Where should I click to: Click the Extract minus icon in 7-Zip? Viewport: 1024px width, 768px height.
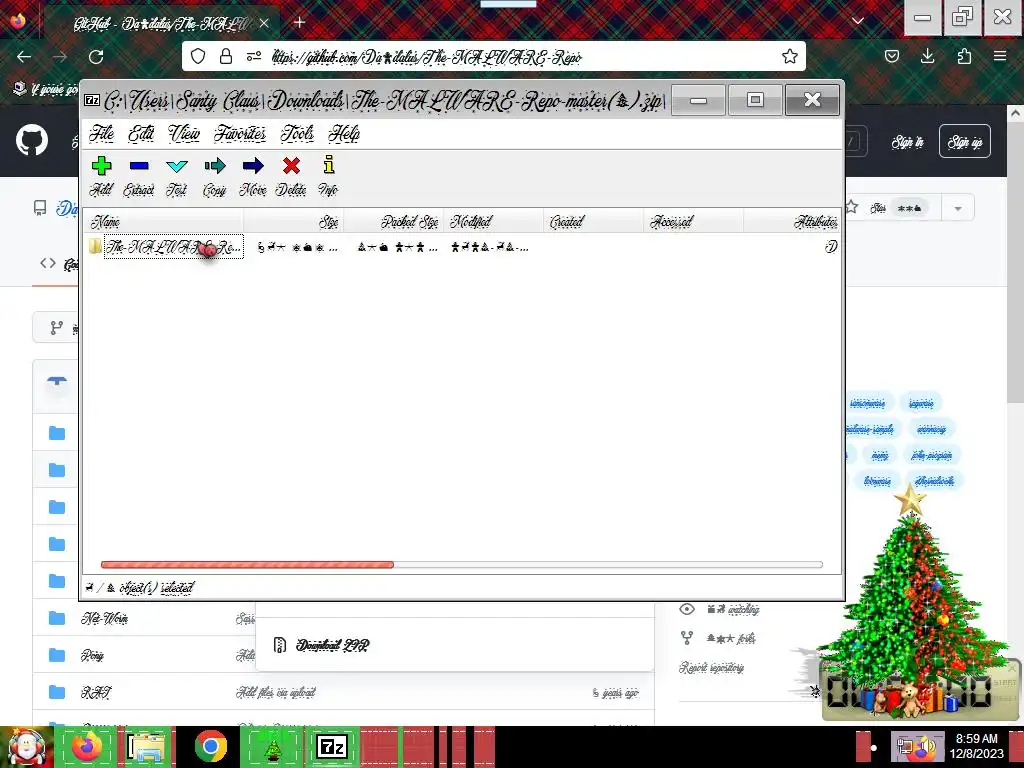coord(139,166)
